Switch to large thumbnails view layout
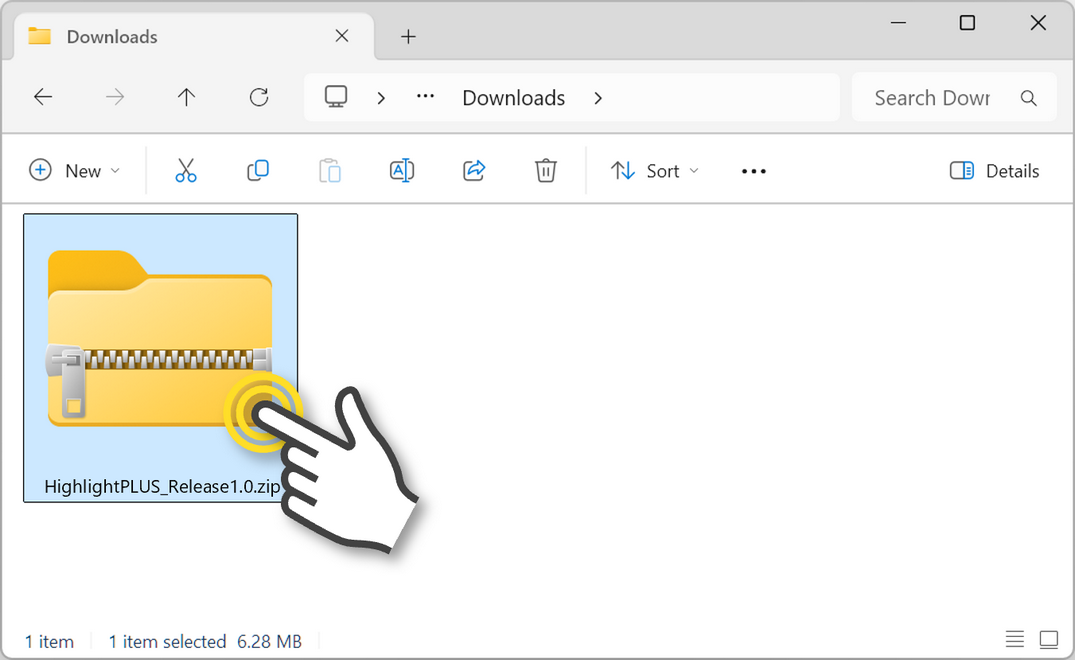This screenshot has width=1075, height=660. [x=1048, y=639]
